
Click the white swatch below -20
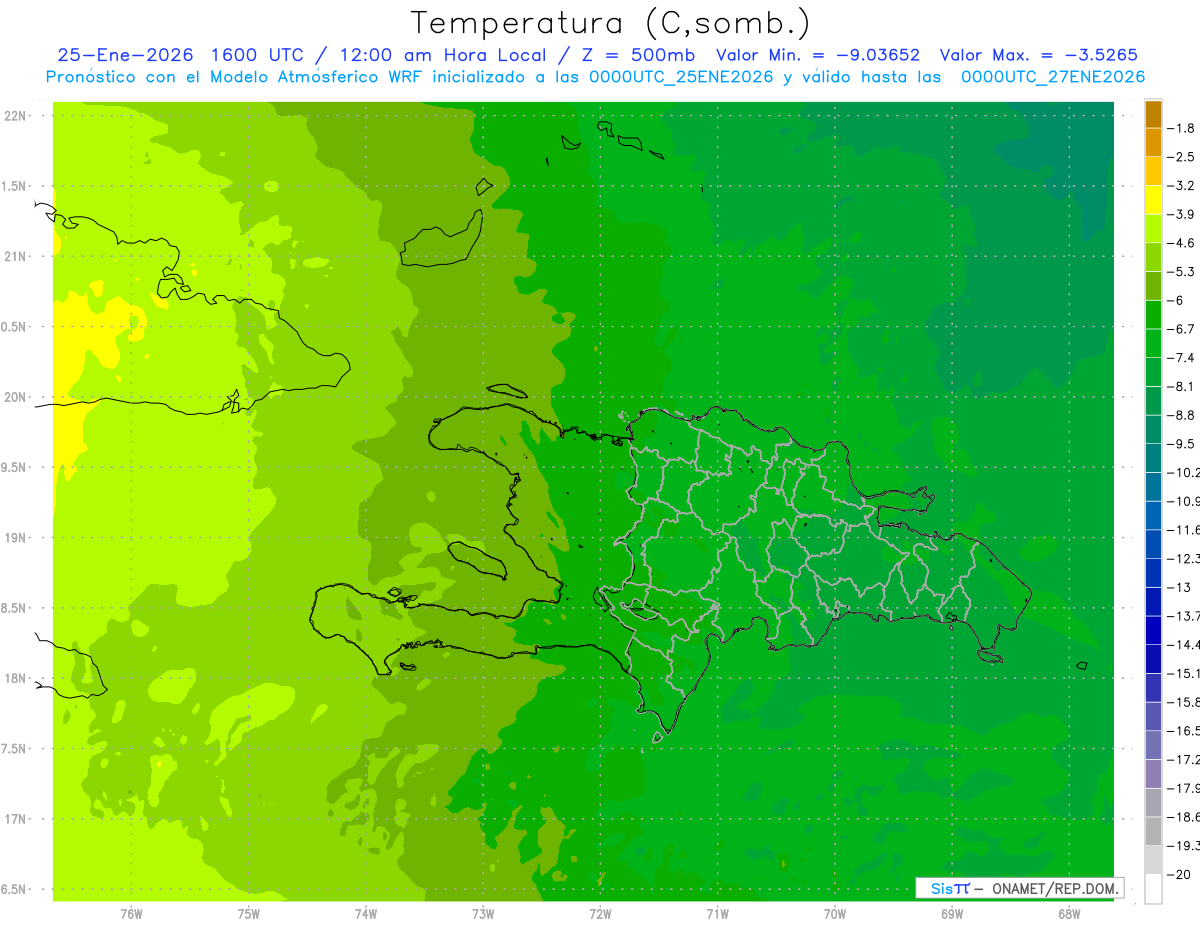(1153, 889)
